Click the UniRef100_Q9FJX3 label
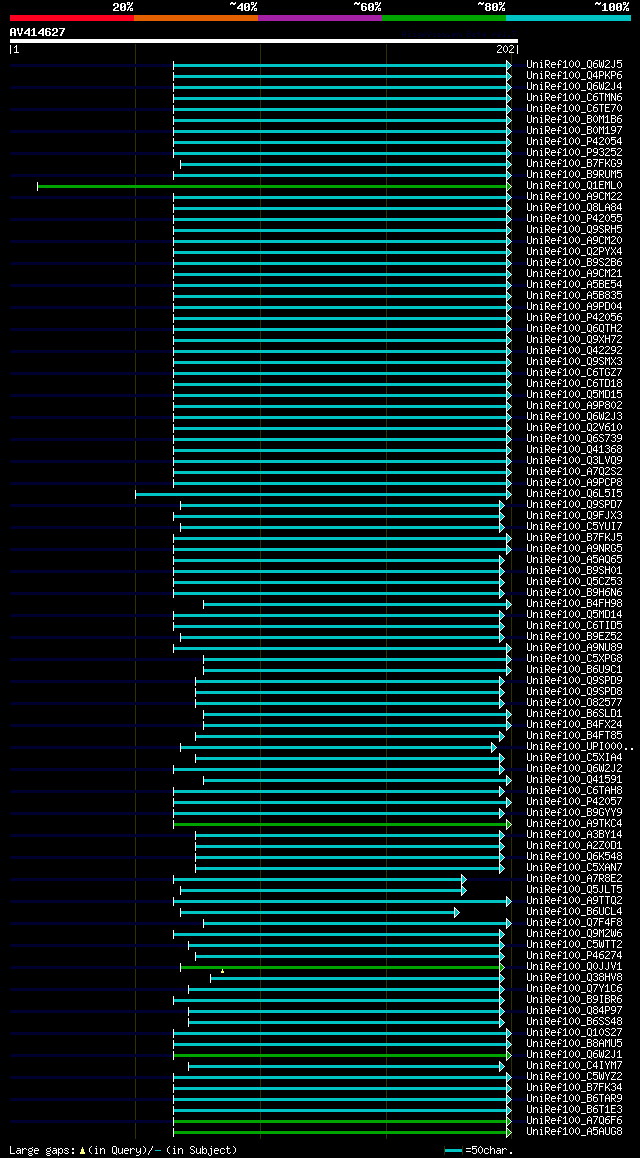Image resolution: width=640 pixels, height=1158 pixels. tap(574, 516)
